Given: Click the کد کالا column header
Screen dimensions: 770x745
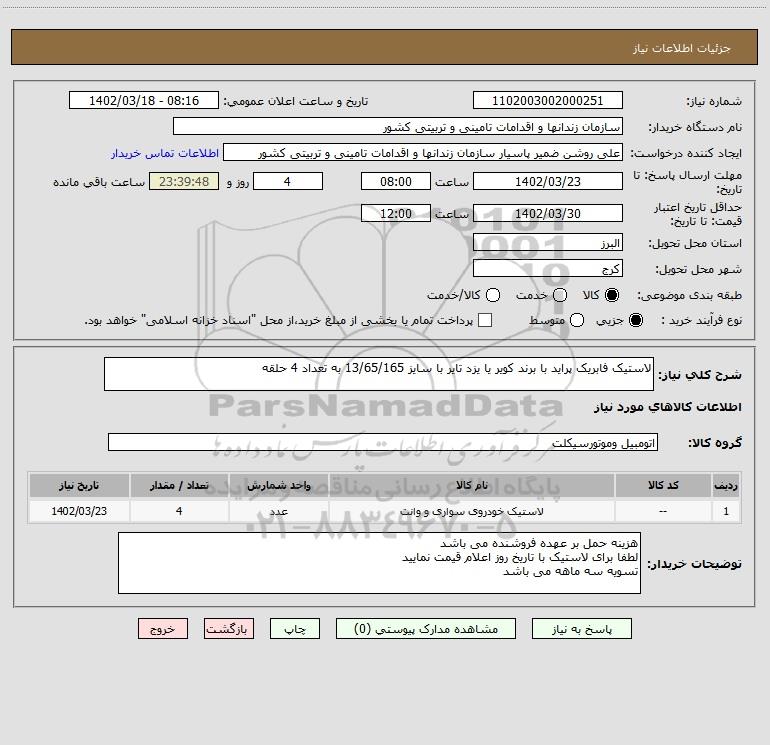Looking at the screenshot, I should point(663,485).
